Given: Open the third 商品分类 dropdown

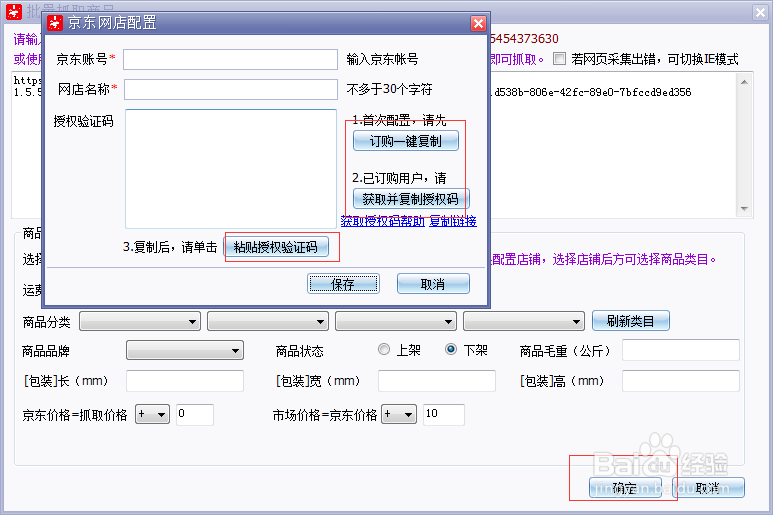Looking at the screenshot, I should (x=396, y=321).
